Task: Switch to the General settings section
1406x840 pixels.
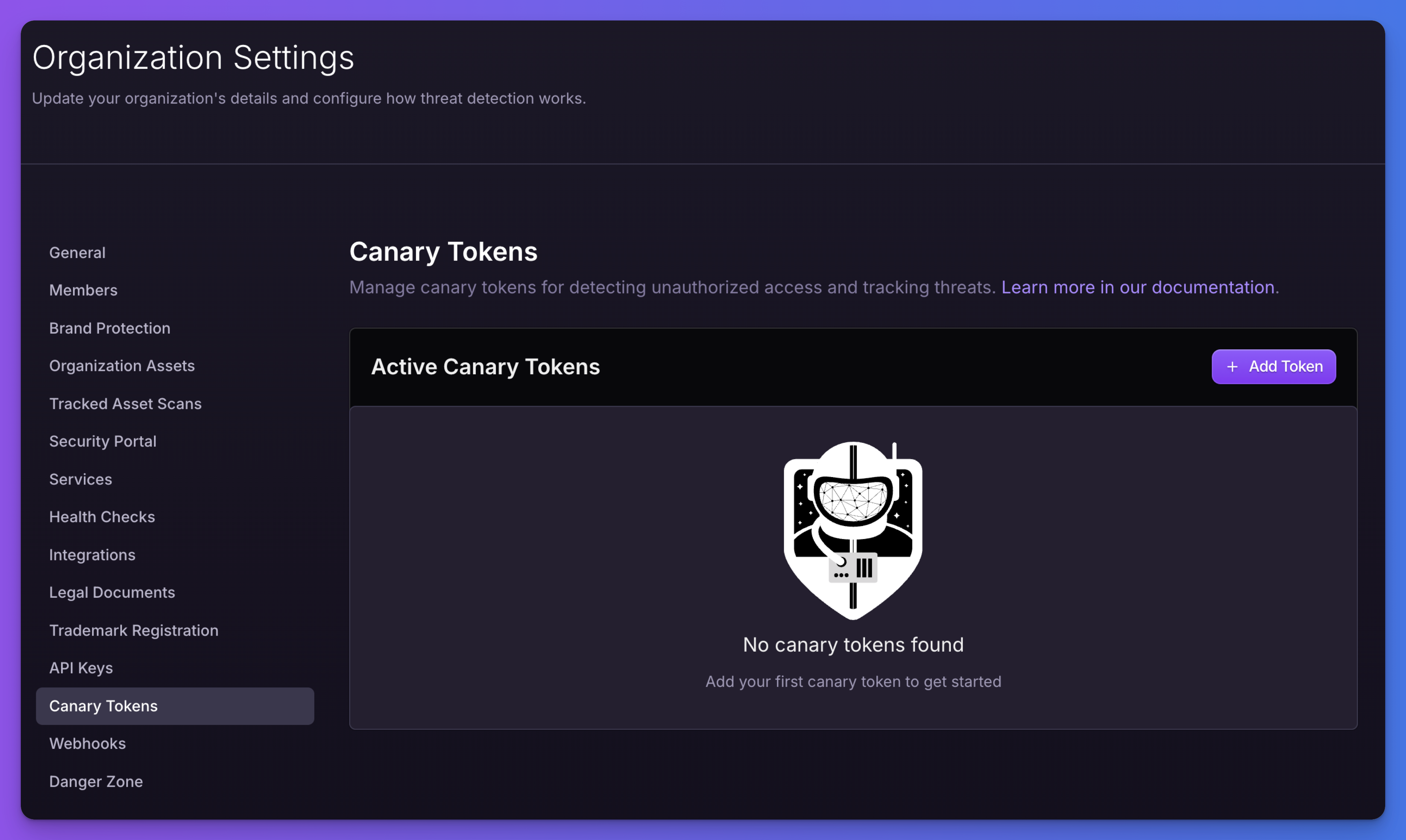Action: click(77, 252)
